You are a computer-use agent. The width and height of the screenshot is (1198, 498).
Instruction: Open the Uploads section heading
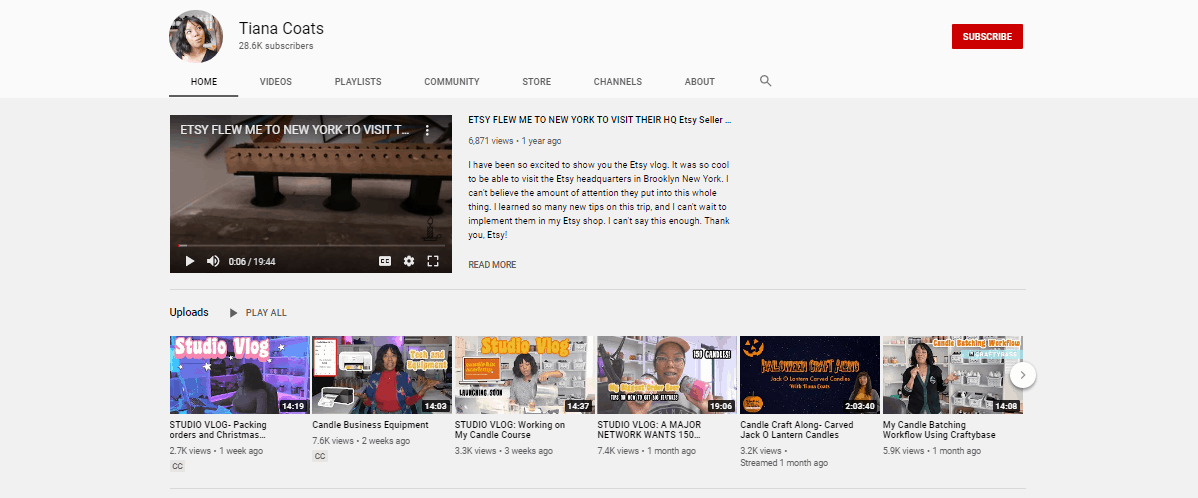(189, 312)
